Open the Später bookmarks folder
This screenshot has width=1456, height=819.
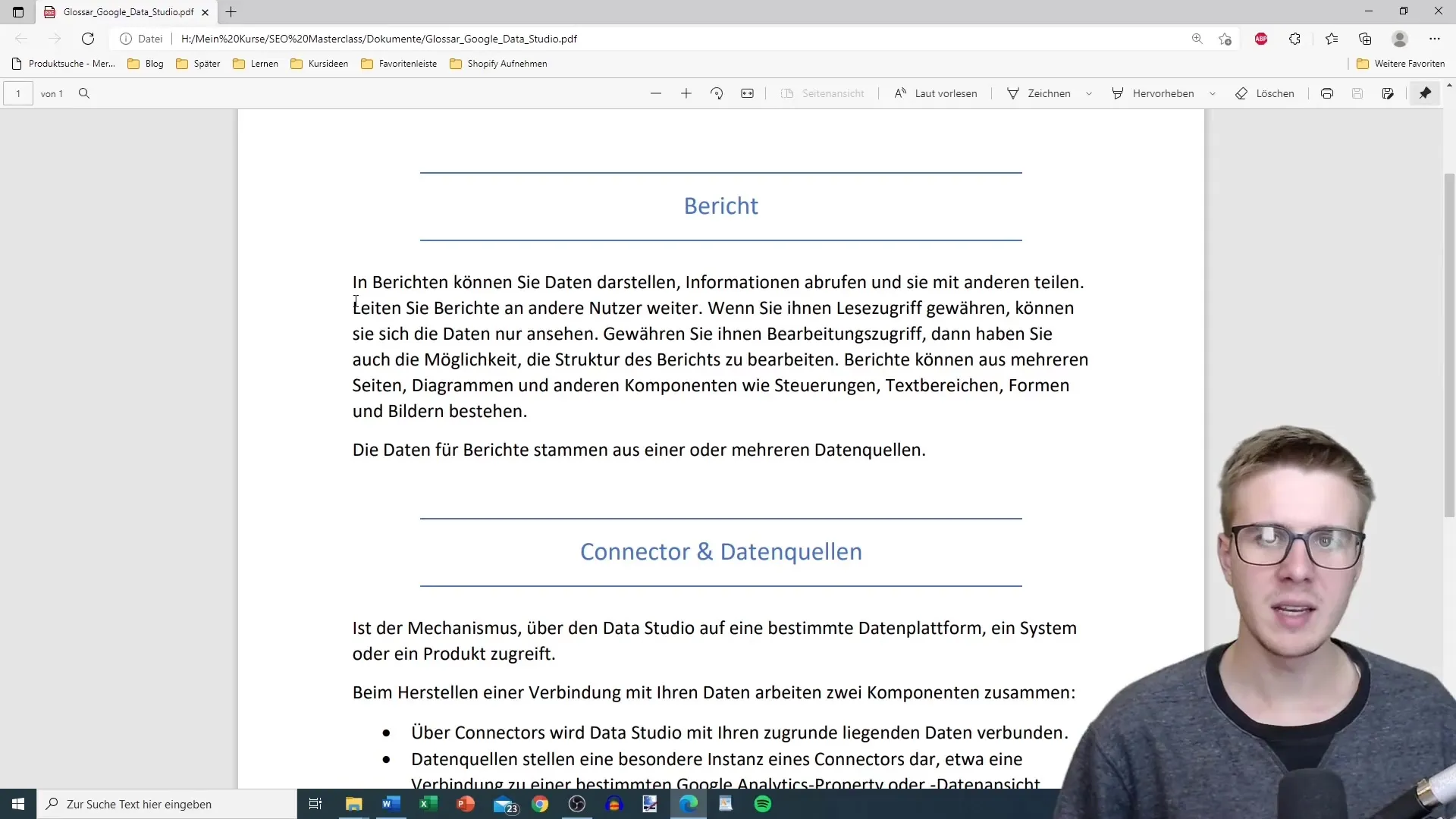coord(198,64)
